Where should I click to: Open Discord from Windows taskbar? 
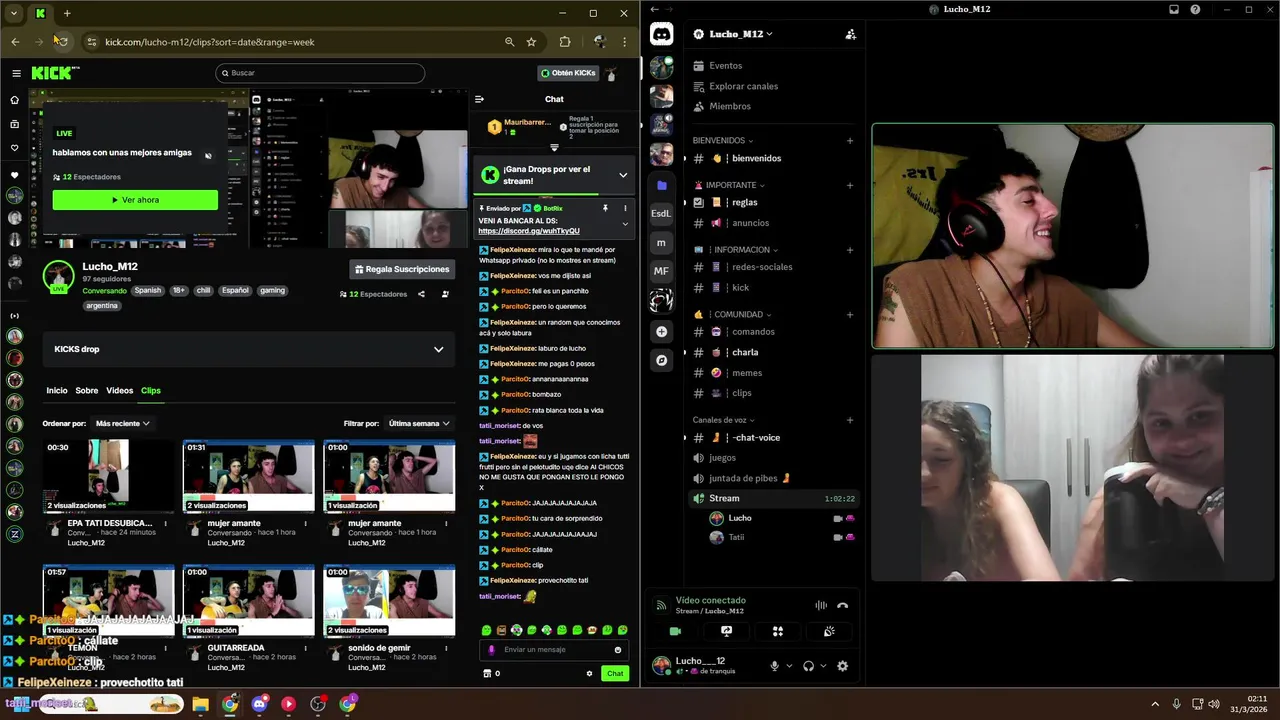tap(259, 704)
